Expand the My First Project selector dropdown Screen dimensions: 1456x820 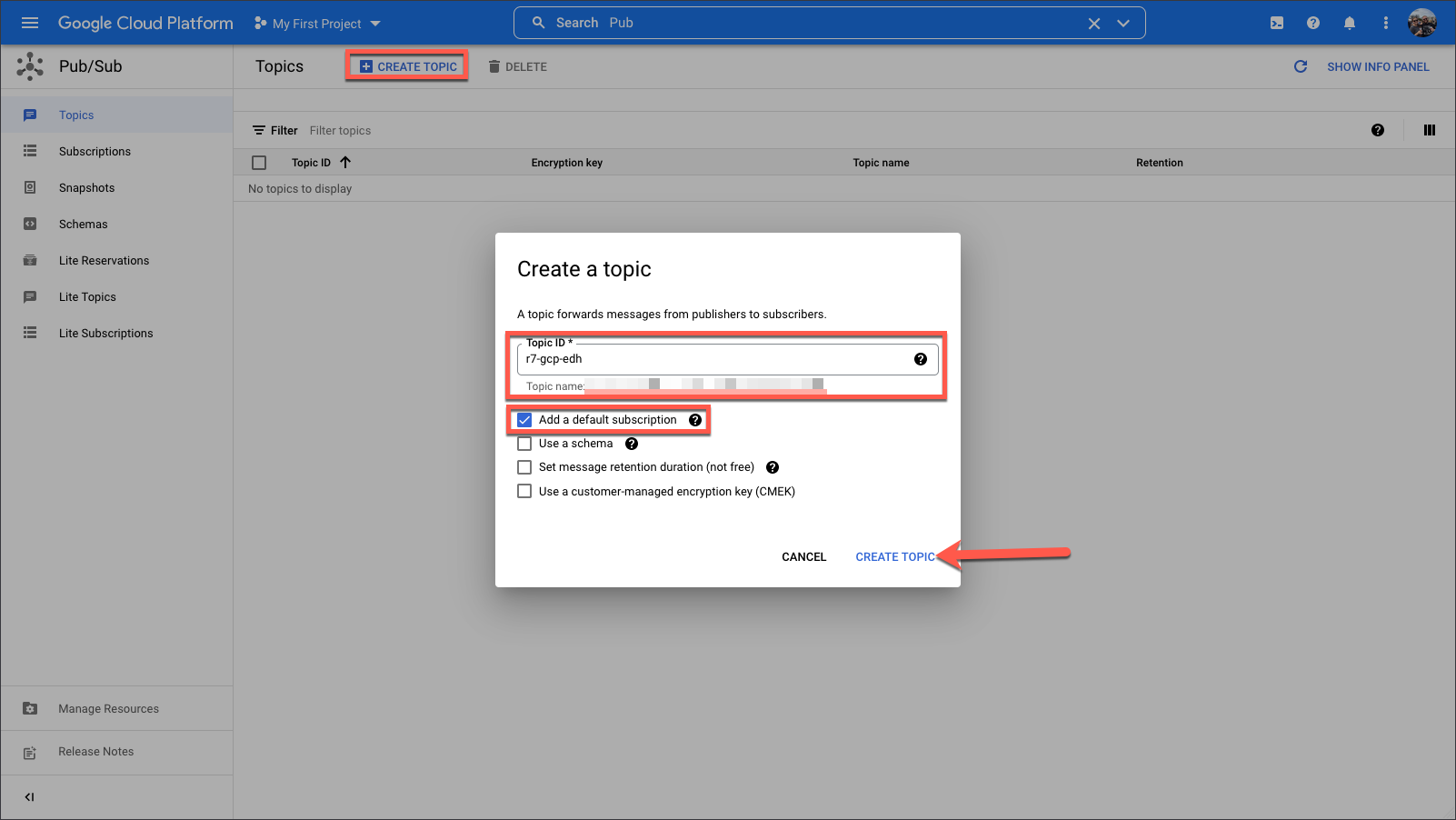coord(318,24)
